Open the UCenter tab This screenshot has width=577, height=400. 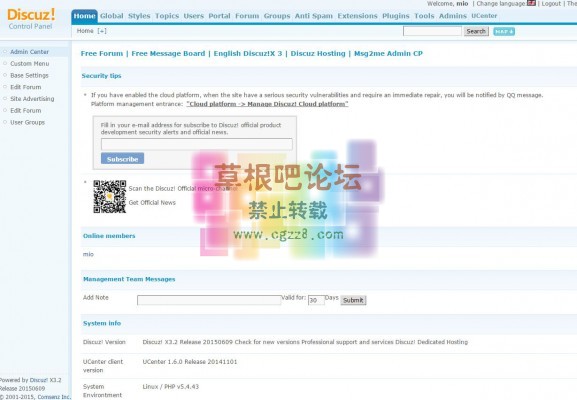pyautogui.click(x=484, y=16)
